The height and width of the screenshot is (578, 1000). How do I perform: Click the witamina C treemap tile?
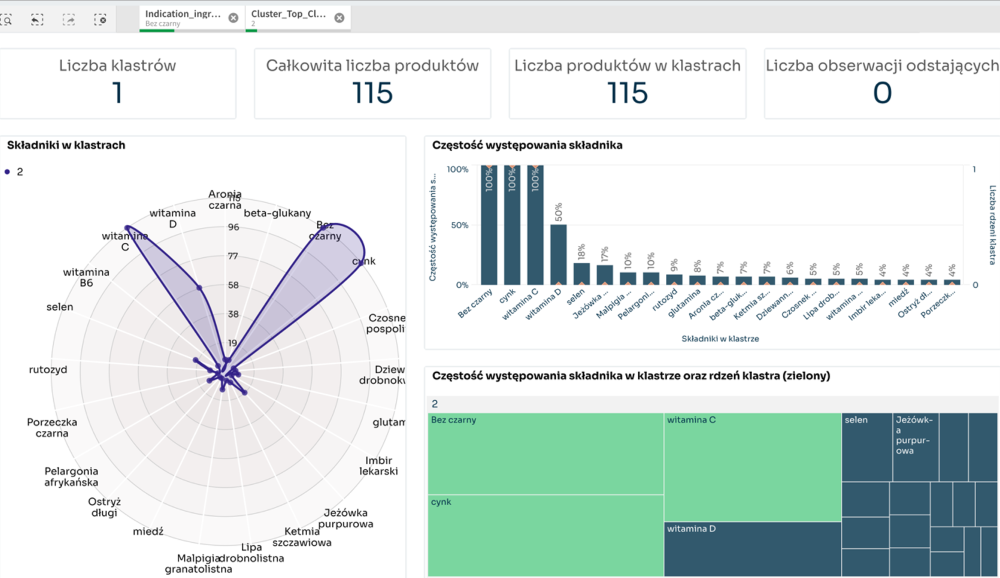(752, 467)
